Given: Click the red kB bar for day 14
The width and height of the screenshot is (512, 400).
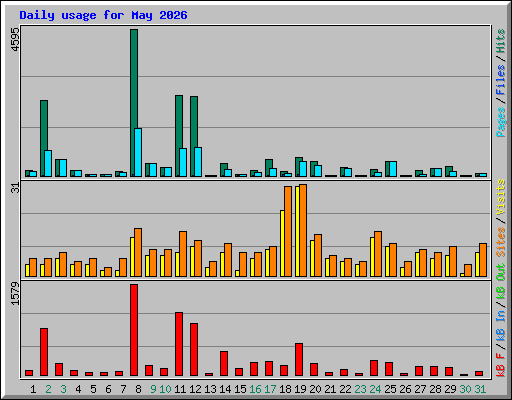Looking at the screenshot, I should tap(224, 364).
